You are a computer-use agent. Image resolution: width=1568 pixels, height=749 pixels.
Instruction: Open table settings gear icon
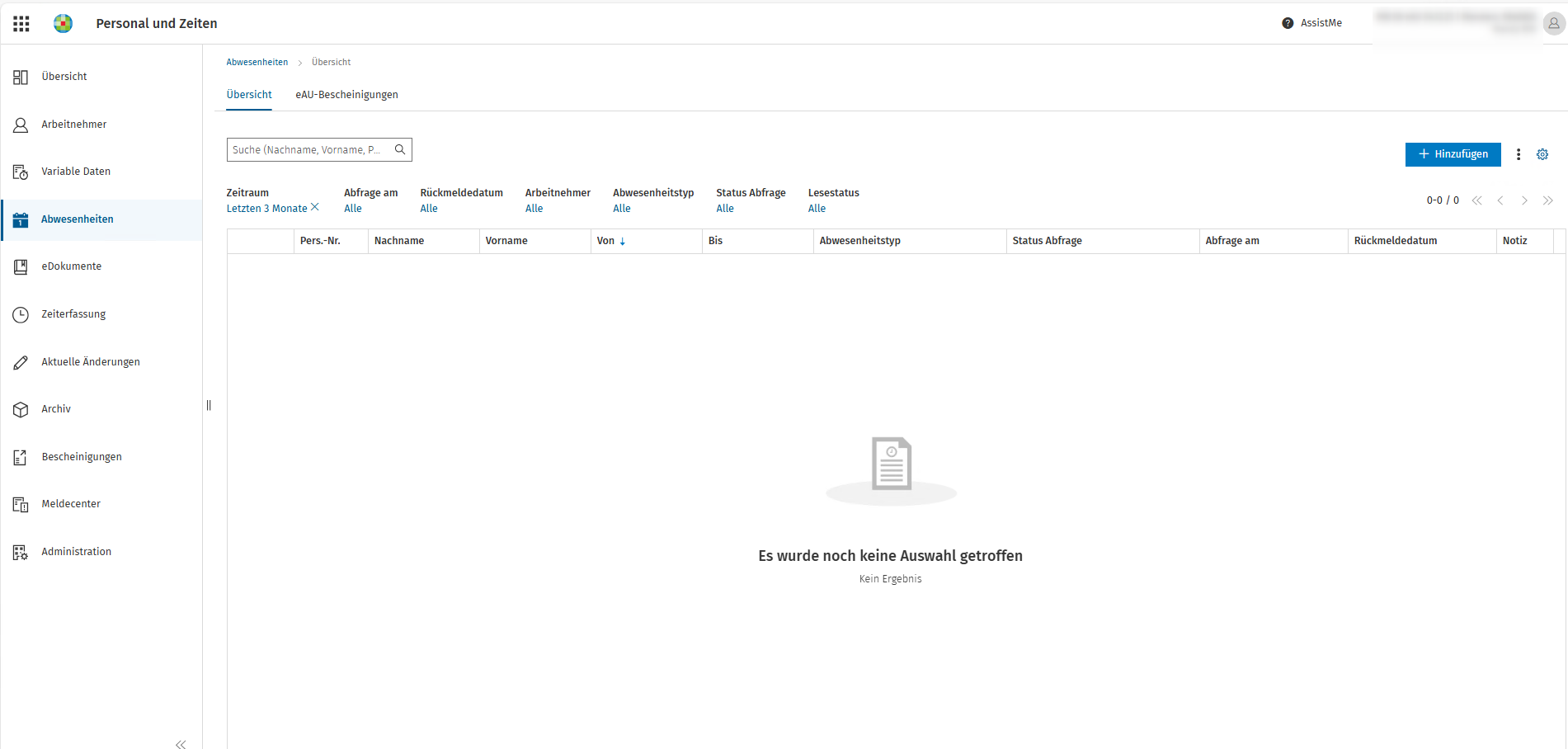(1542, 154)
